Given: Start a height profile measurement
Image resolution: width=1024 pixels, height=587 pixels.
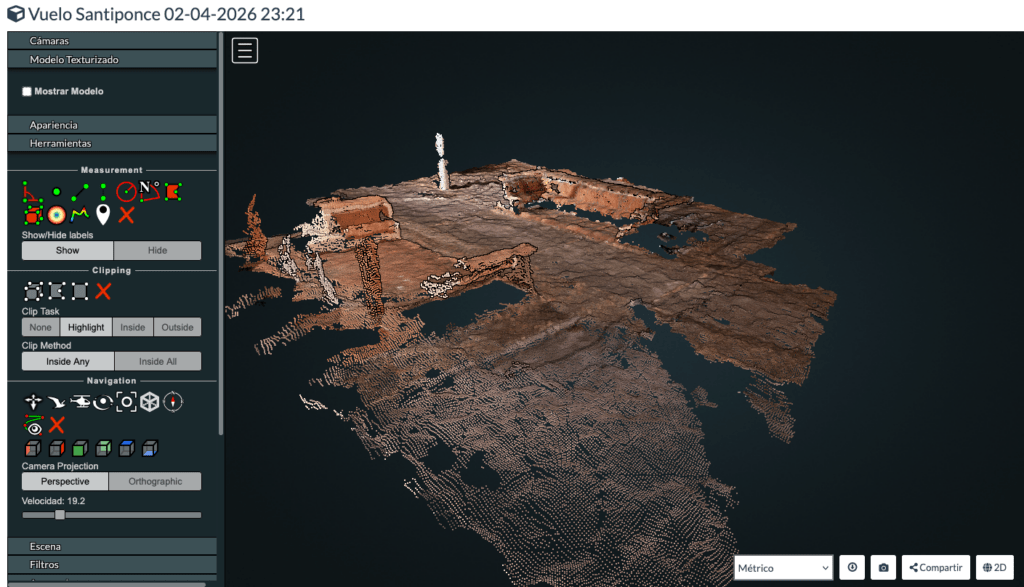Looking at the screenshot, I should tap(79, 214).
